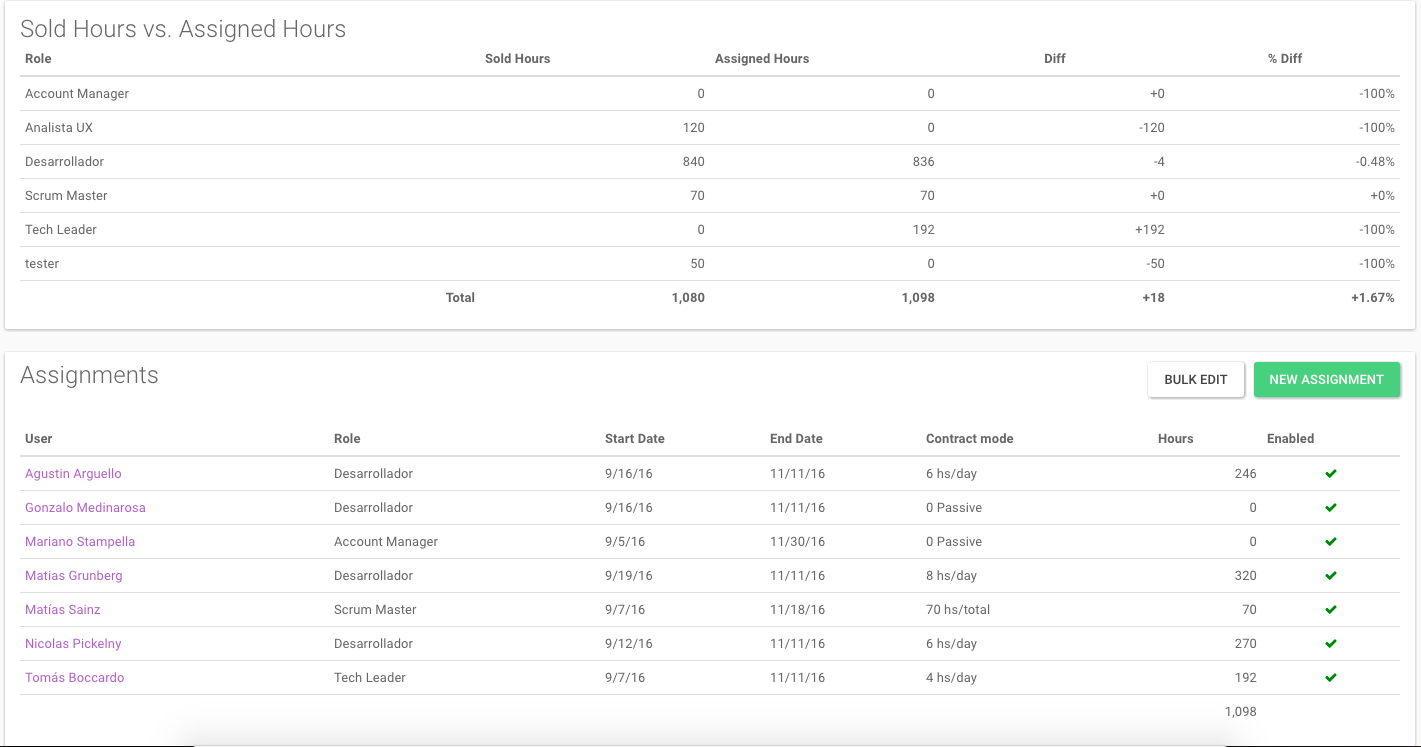This screenshot has height=747, width=1421.
Task: Click the Contract mode column header
Action: coord(969,439)
